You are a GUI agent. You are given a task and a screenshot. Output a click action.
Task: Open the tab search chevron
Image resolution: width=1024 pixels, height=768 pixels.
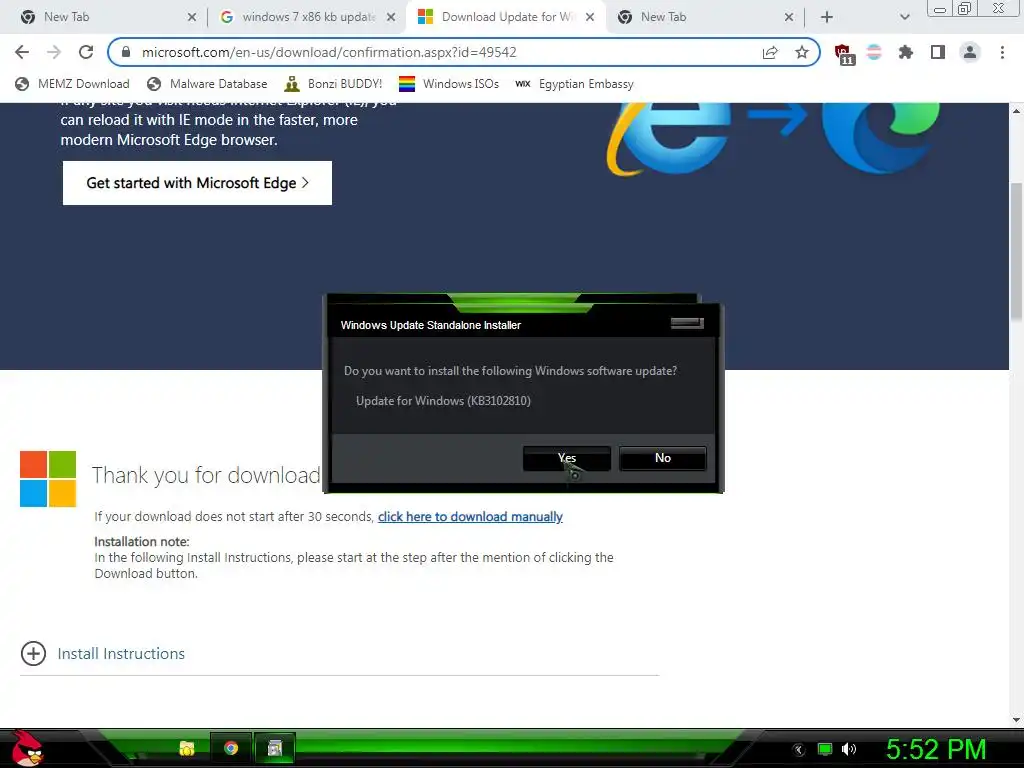pos(904,17)
